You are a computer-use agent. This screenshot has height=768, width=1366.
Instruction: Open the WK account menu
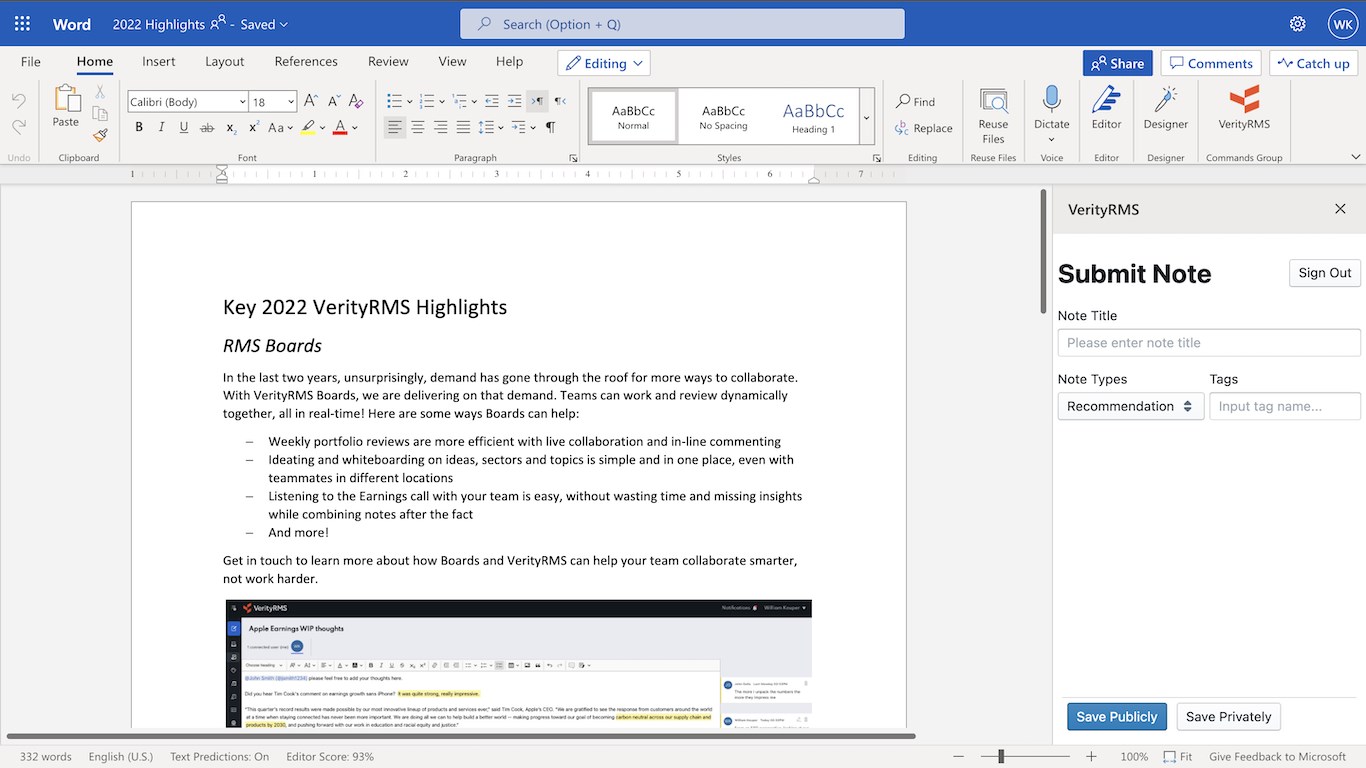point(1342,24)
